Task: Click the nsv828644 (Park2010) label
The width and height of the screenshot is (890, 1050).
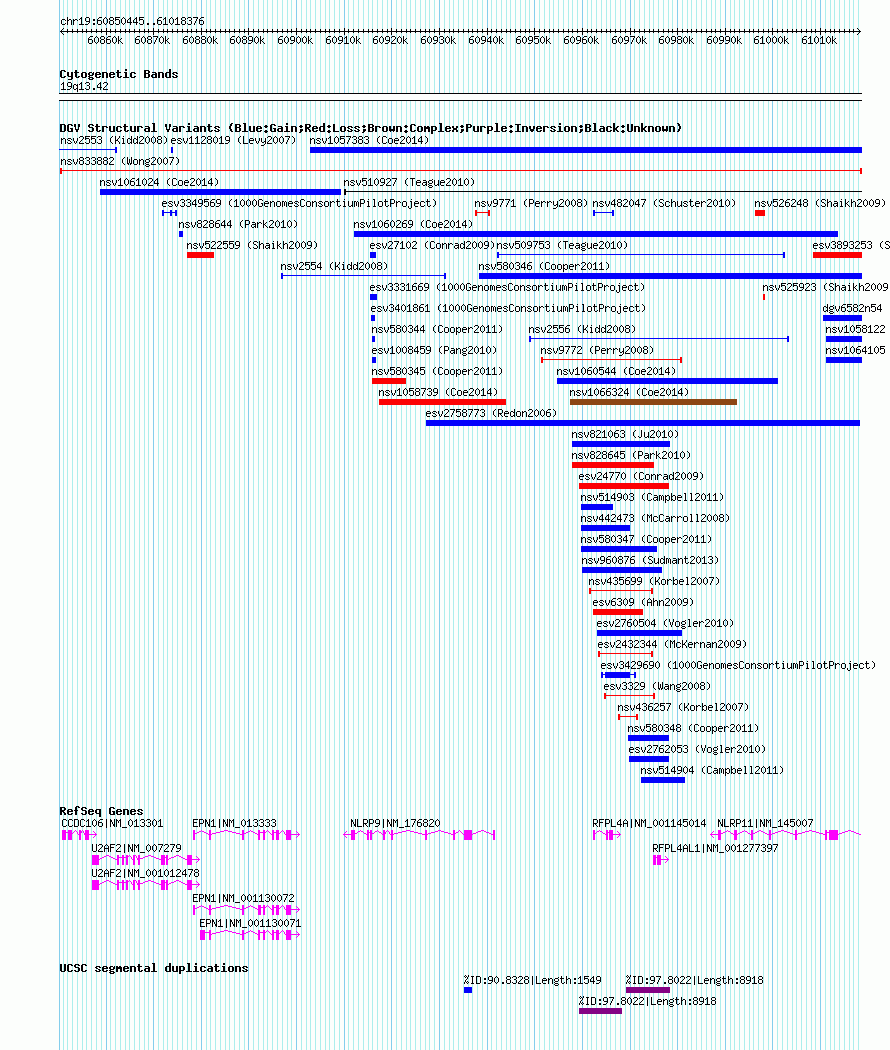Action: click(x=238, y=224)
